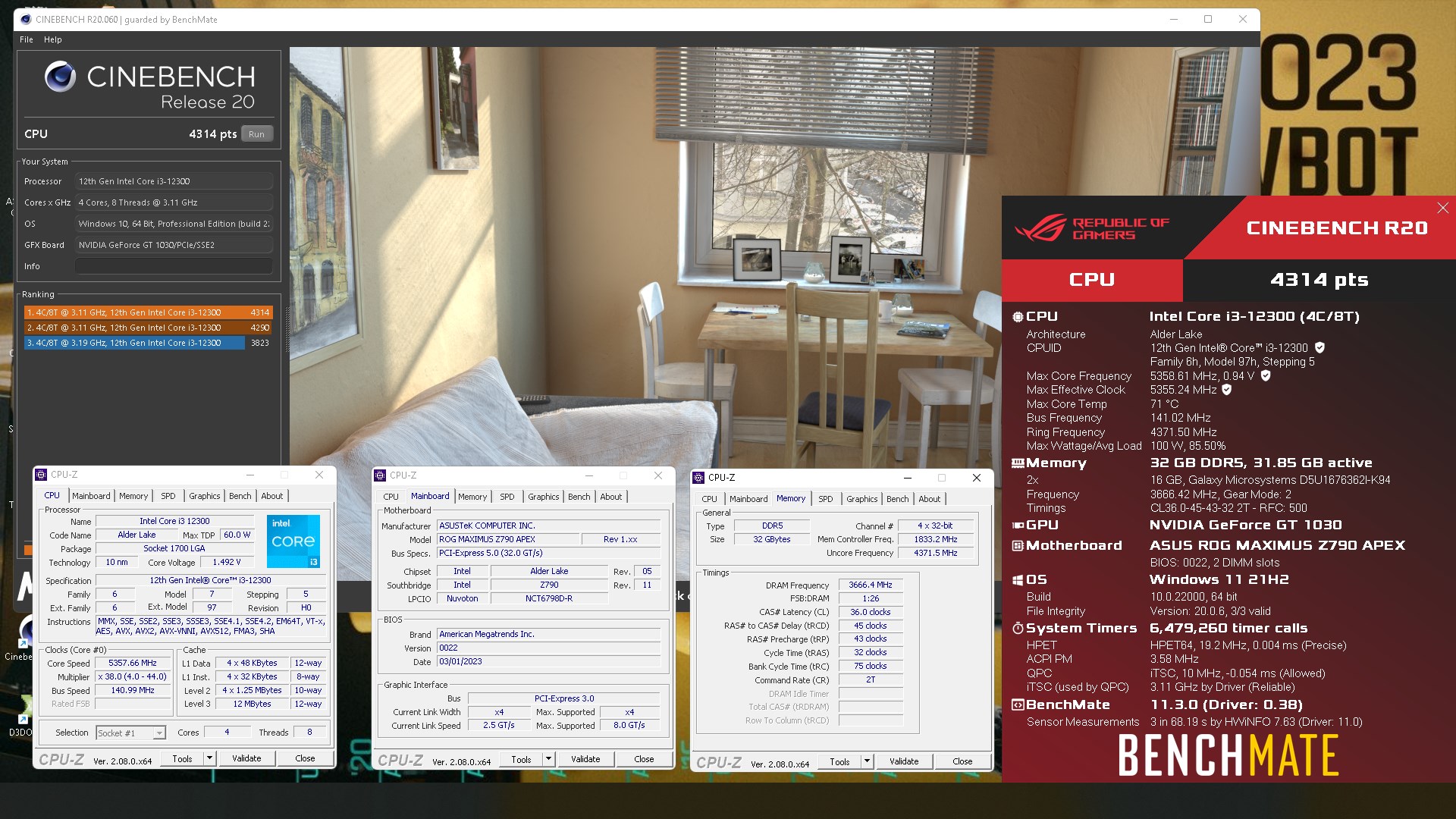Switch to Mainboard tab in first CPU-Z
1456x819 pixels.
pyautogui.click(x=91, y=496)
